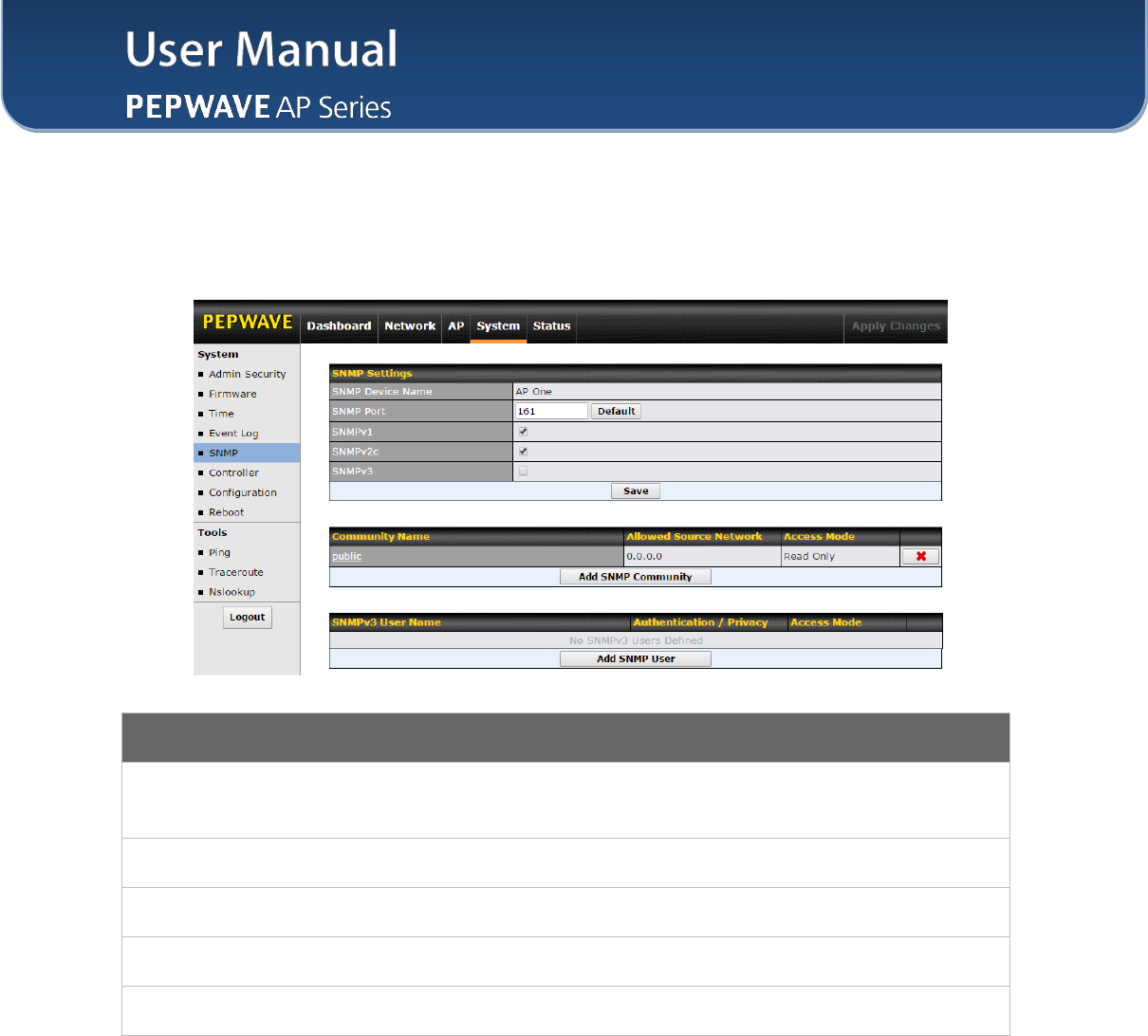Click the 0.0.0.0 allowed source network cell

pyautogui.click(x=702, y=557)
